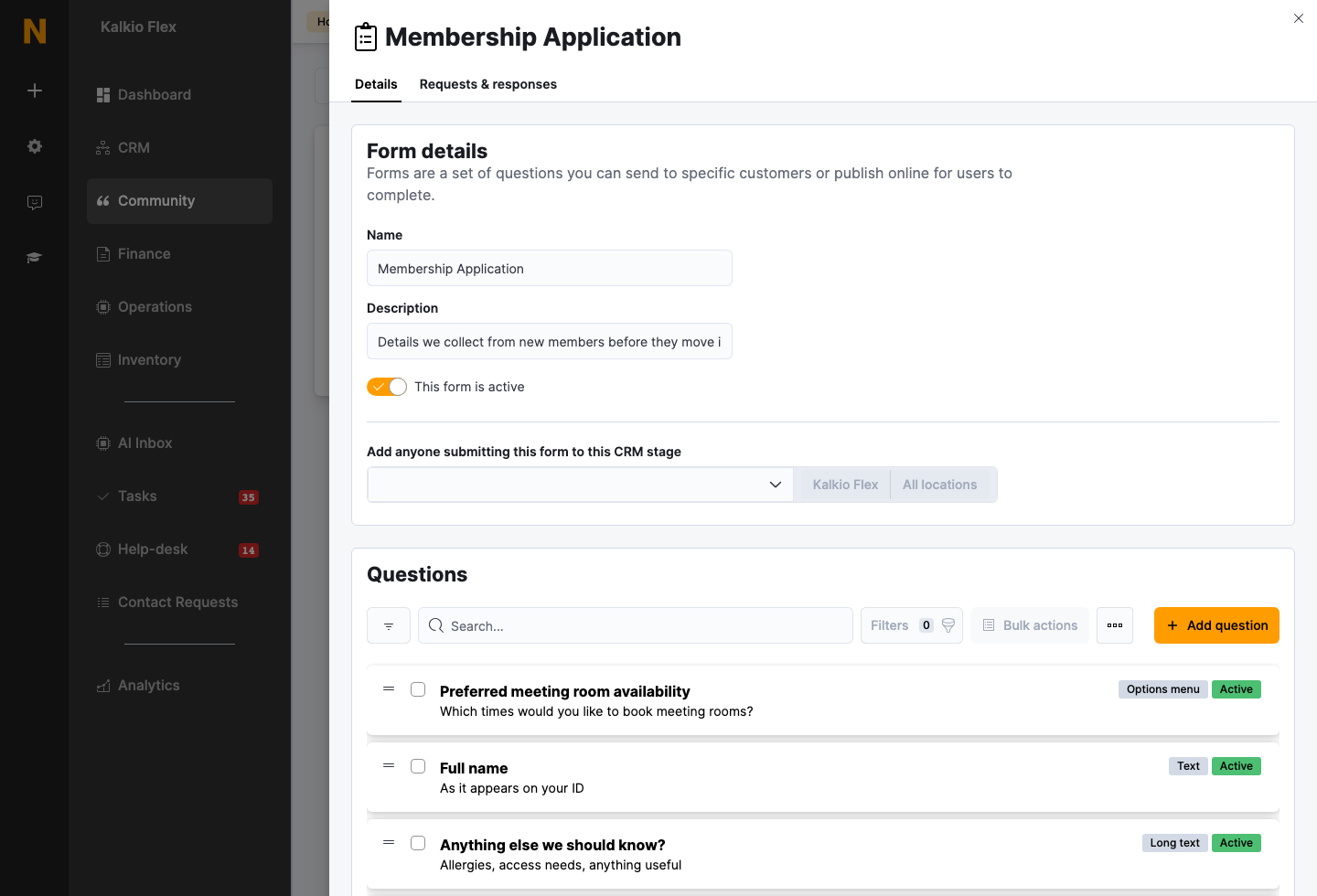
Task: Click the clipboard form icon beside title
Action: [x=366, y=37]
